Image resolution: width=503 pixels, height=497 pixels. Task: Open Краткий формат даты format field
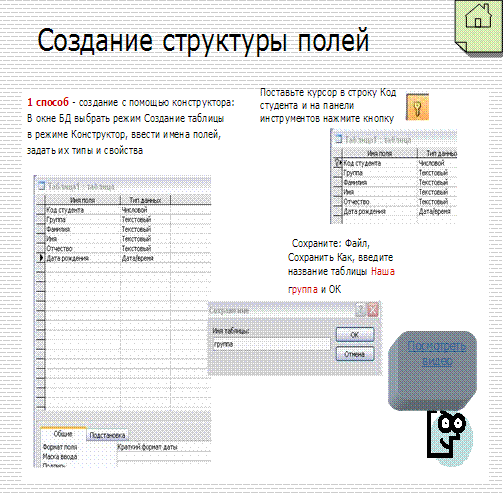click(164, 447)
